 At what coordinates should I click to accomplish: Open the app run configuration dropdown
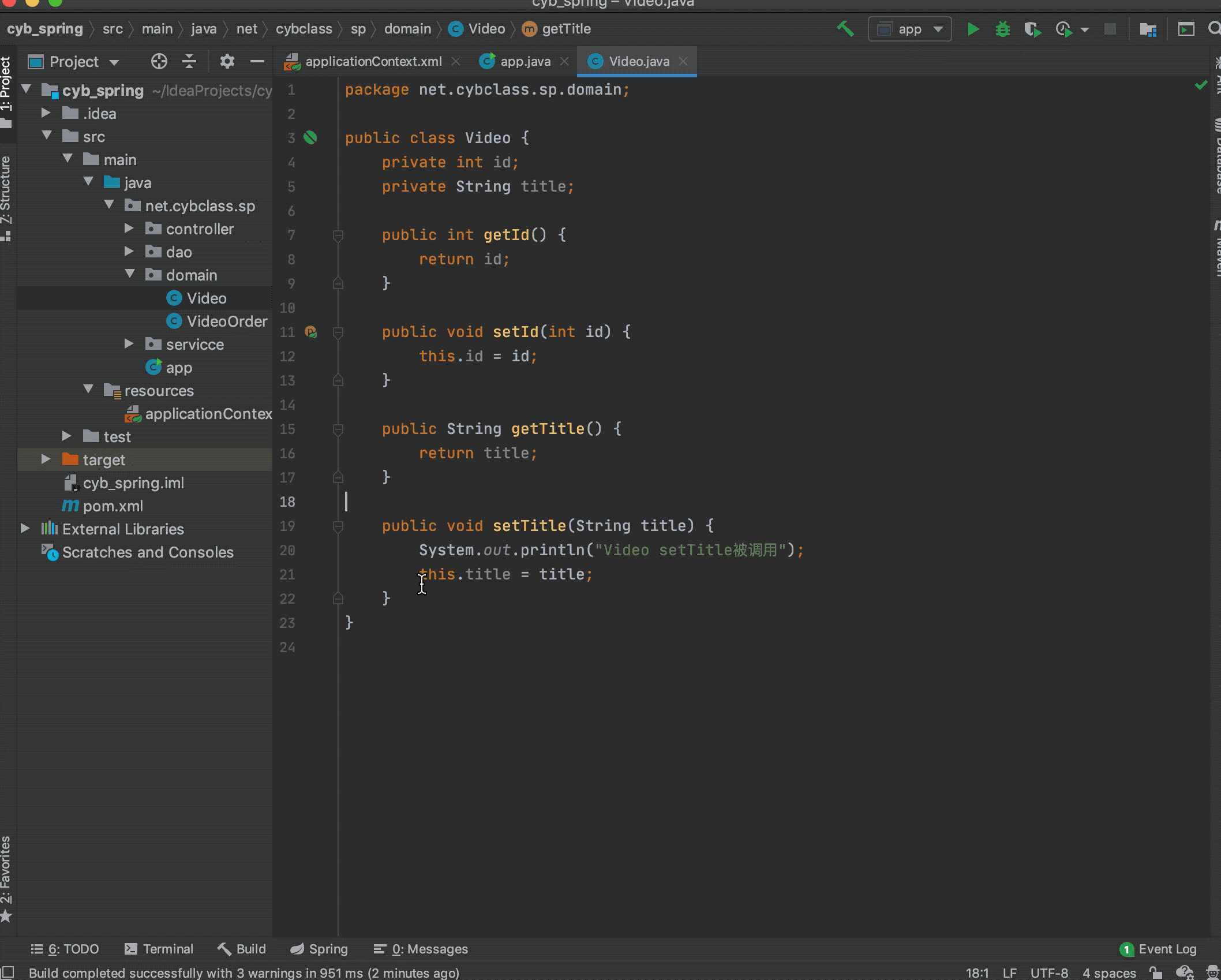[910, 29]
